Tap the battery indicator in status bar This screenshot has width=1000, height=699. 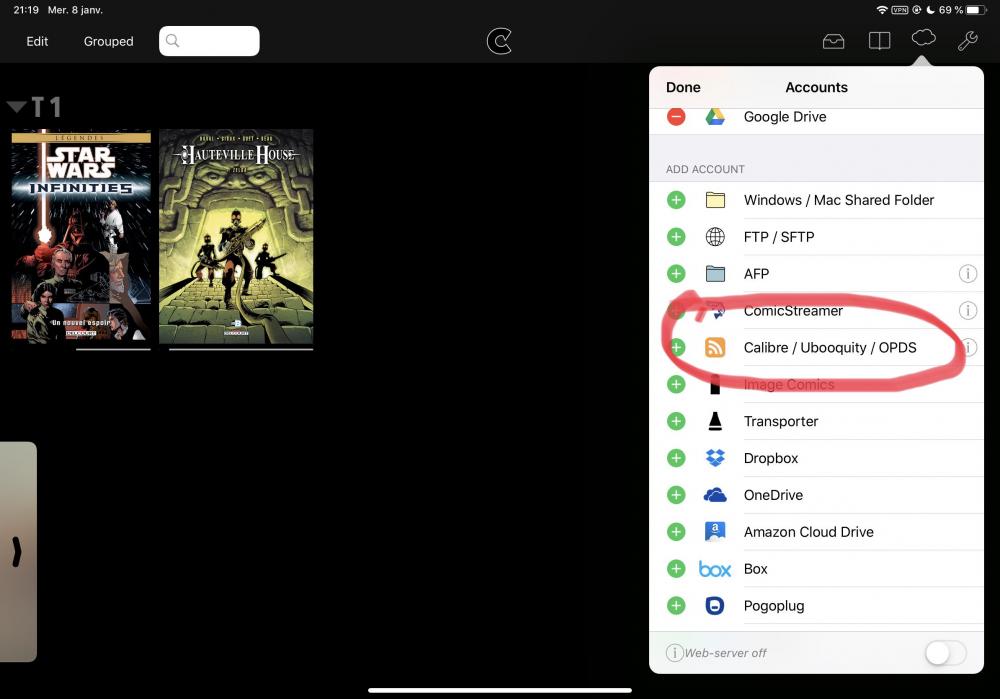[976, 10]
